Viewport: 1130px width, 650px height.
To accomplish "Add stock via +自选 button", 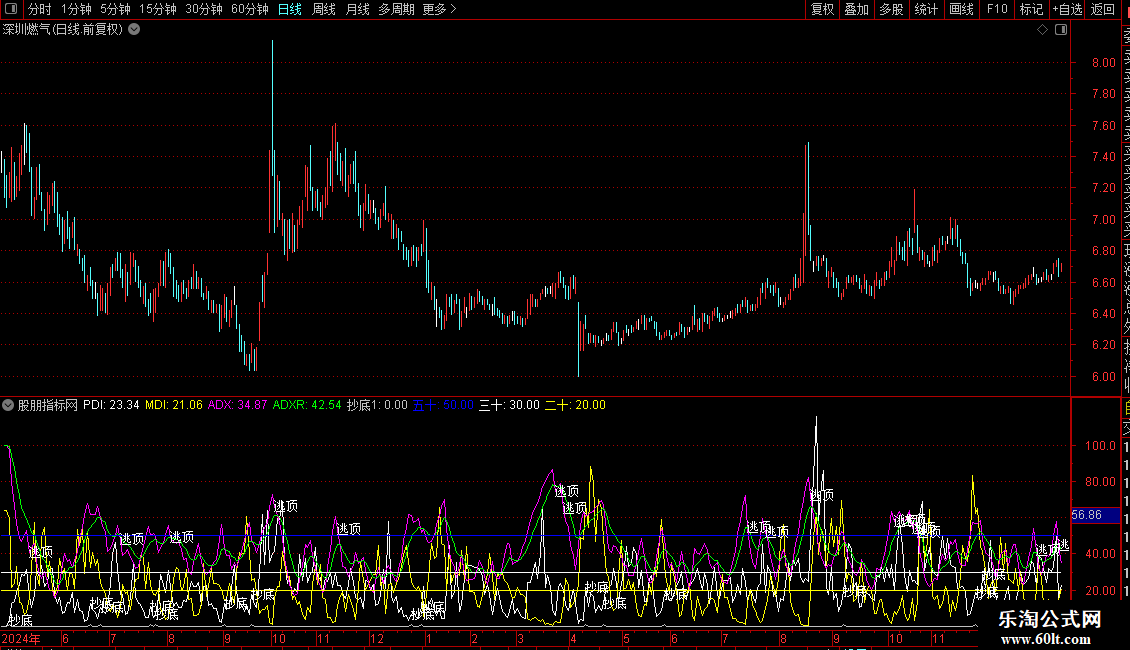I will point(1067,9).
